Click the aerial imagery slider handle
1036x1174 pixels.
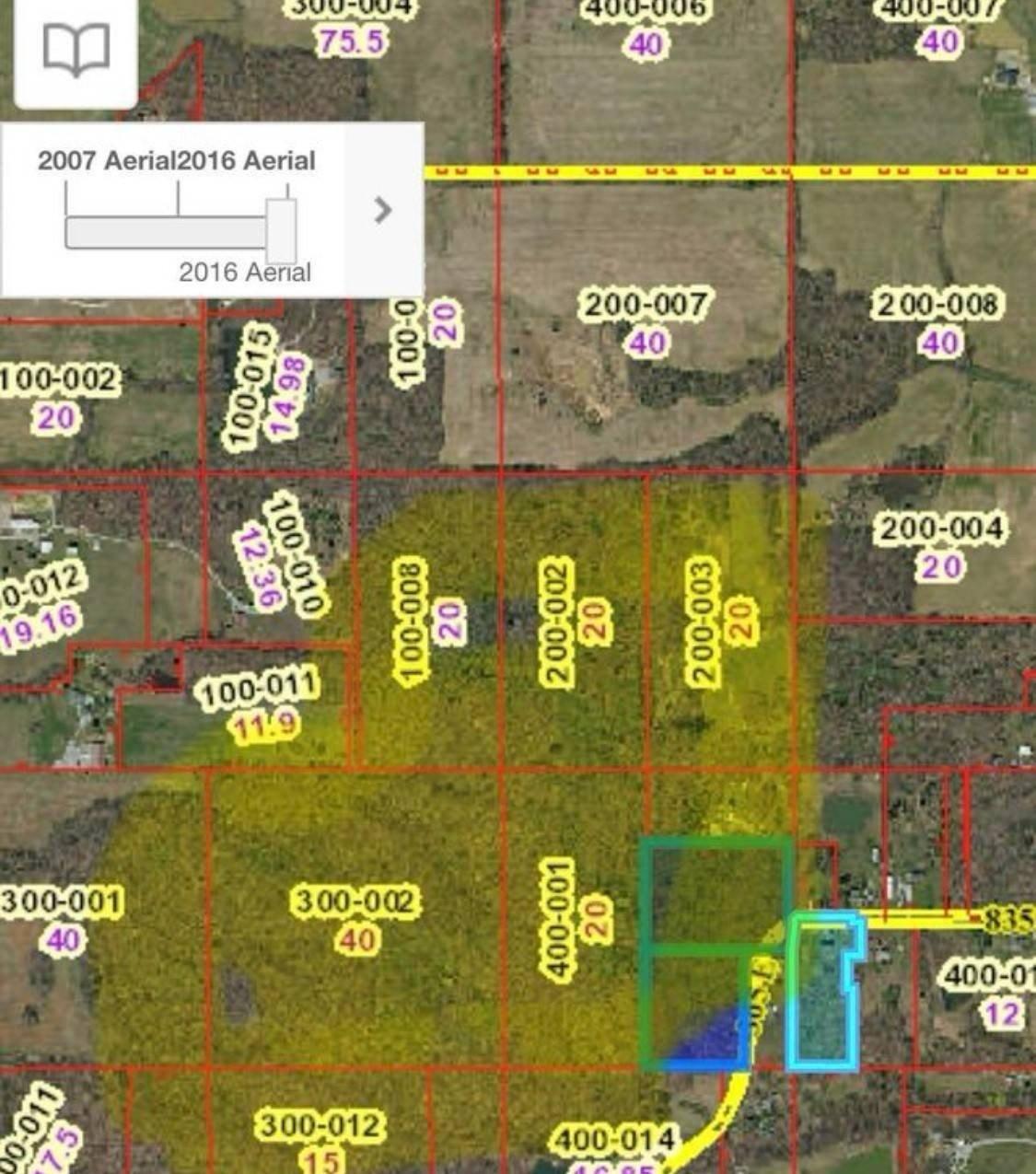click(x=281, y=231)
